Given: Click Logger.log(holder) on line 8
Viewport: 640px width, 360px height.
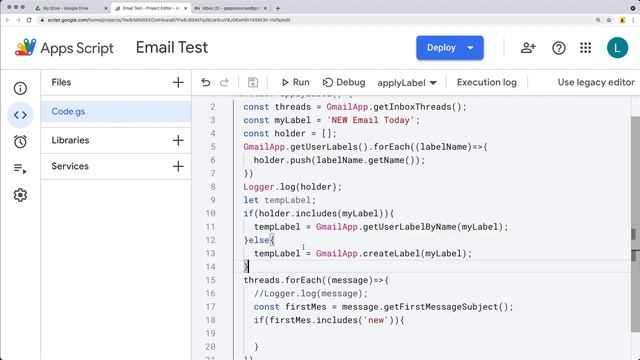Looking at the screenshot, I should tap(292, 187).
